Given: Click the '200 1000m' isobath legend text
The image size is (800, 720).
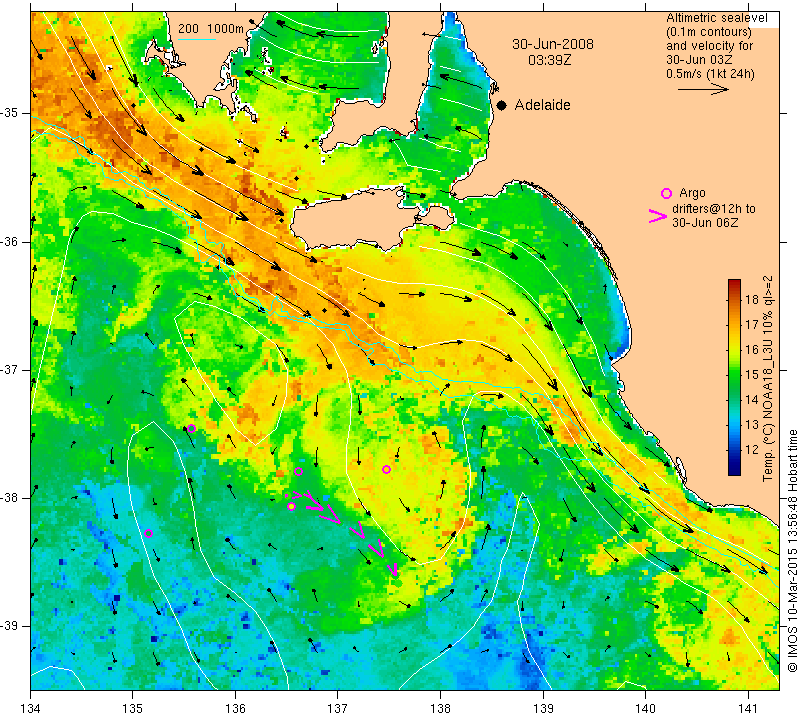Looking at the screenshot, I should click(211, 29).
